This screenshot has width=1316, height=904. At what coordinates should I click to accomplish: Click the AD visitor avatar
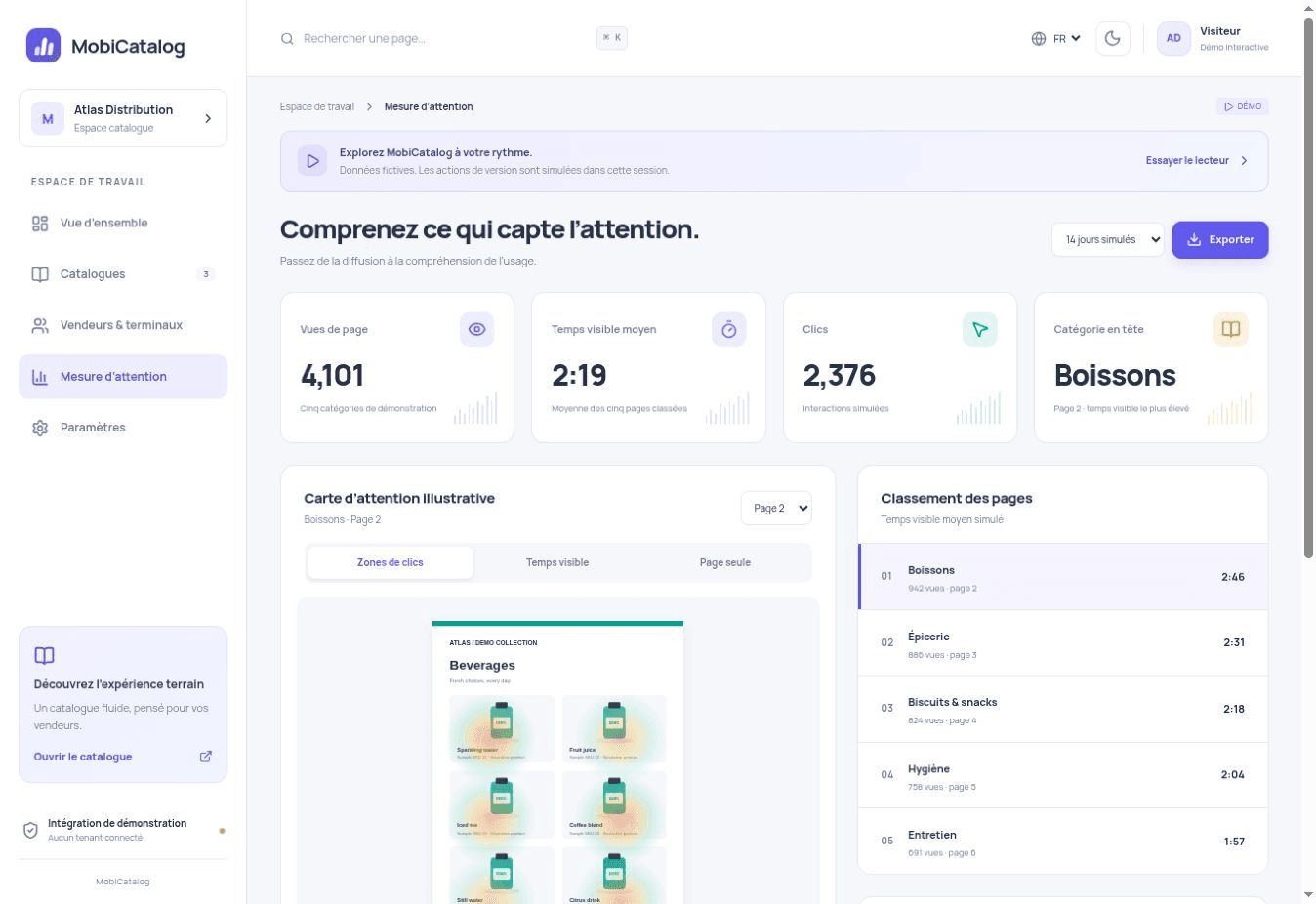coord(1173,39)
